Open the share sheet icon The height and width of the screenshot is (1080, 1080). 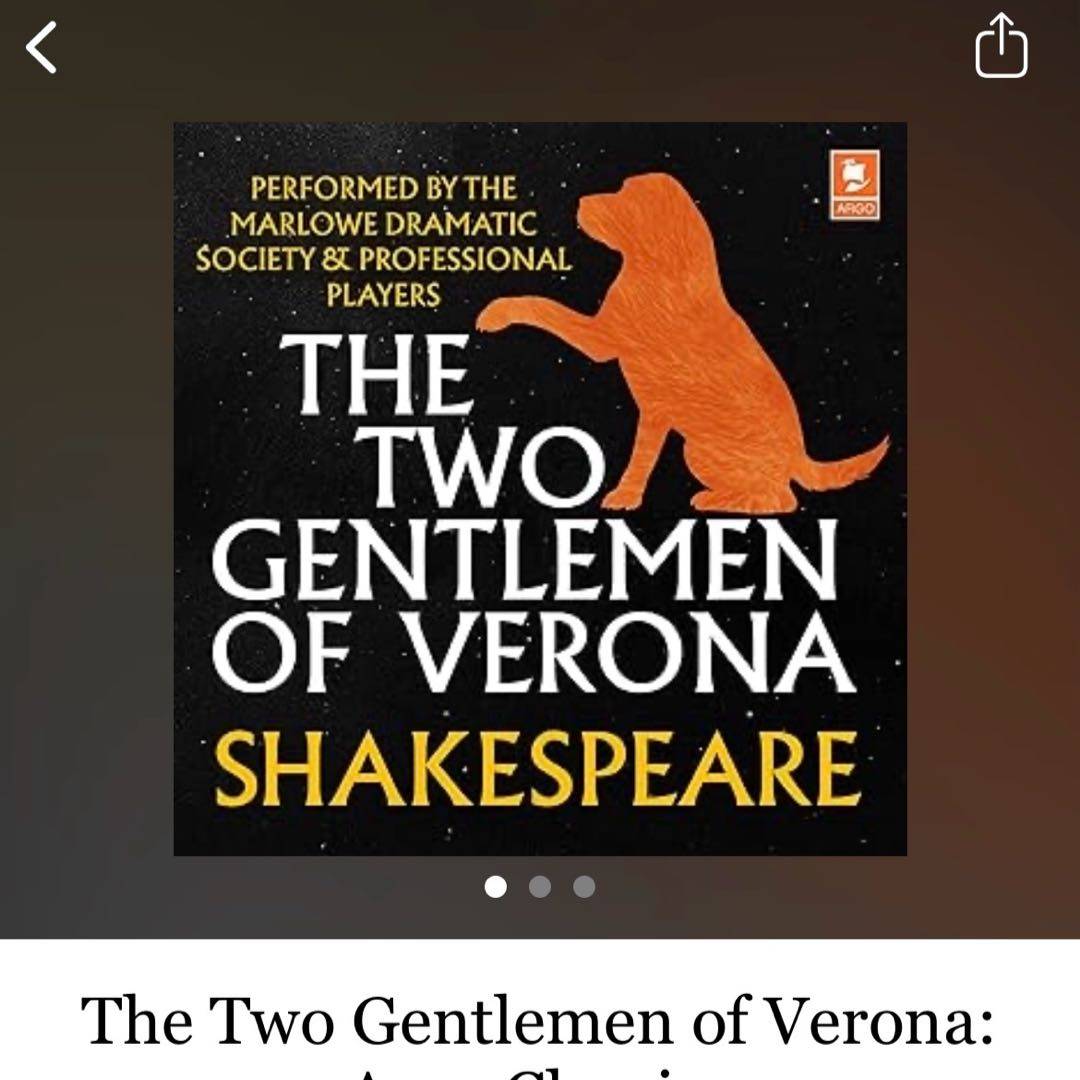coord(1001,45)
